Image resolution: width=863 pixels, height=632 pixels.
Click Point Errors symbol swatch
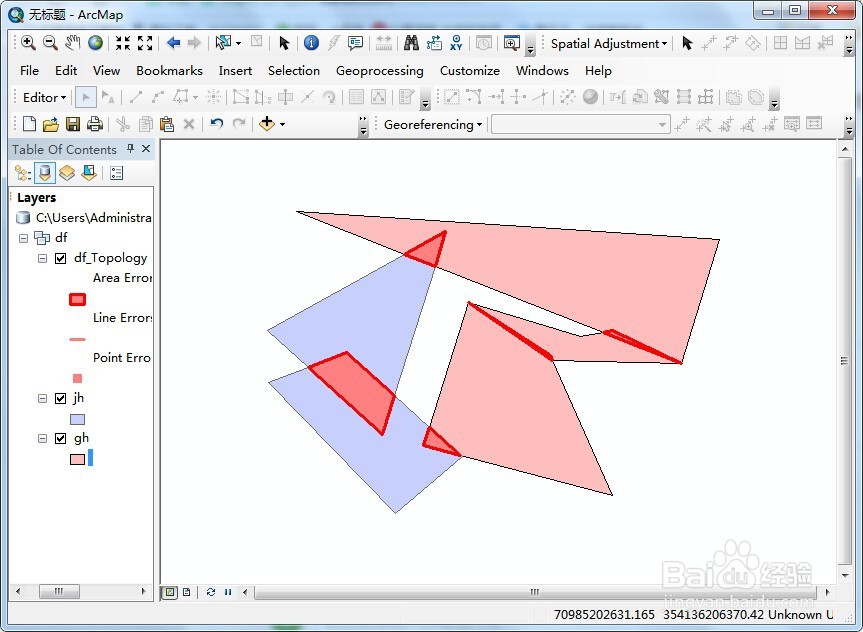[x=78, y=379]
